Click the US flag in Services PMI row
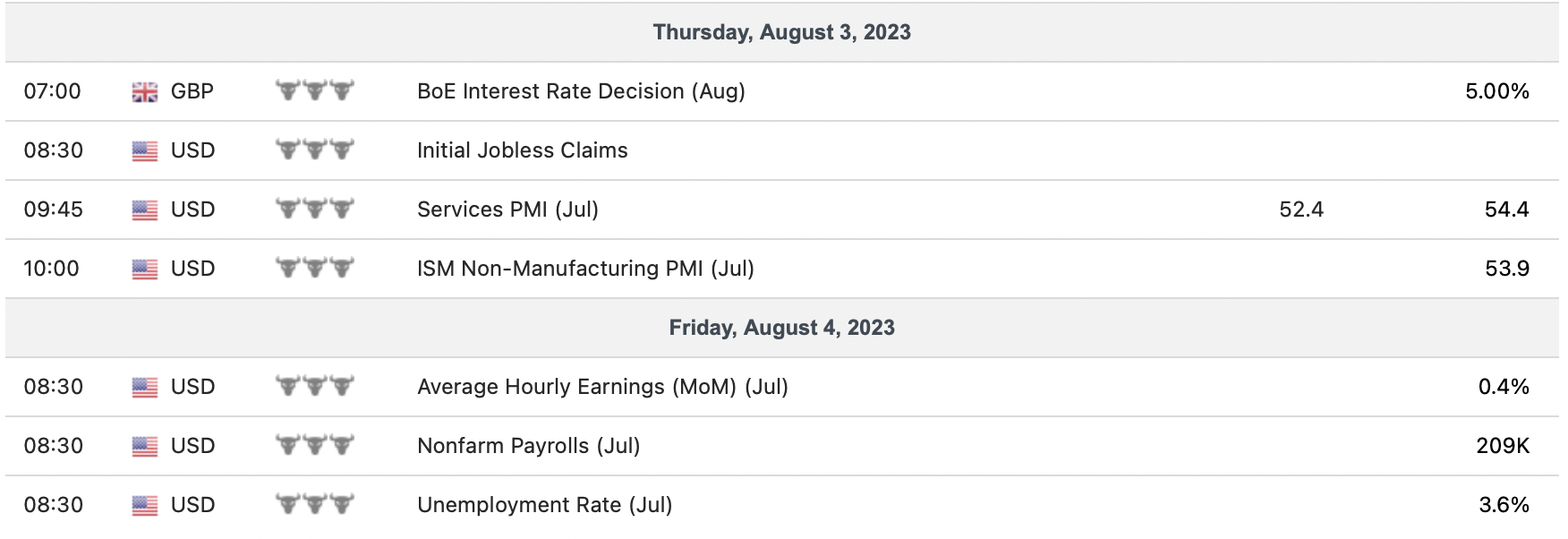This screenshot has width=1568, height=539. (144, 210)
